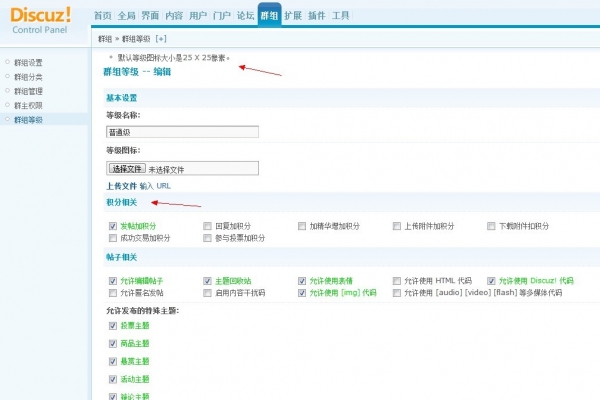Open the 插件 tab

(x=317, y=16)
